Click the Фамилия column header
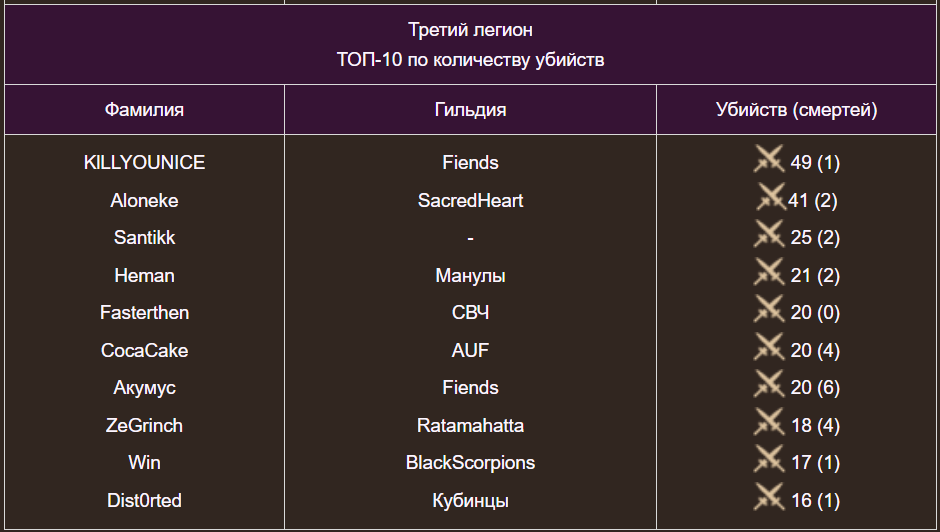Screen dimensions: 940x532 (x=144, y=110)
